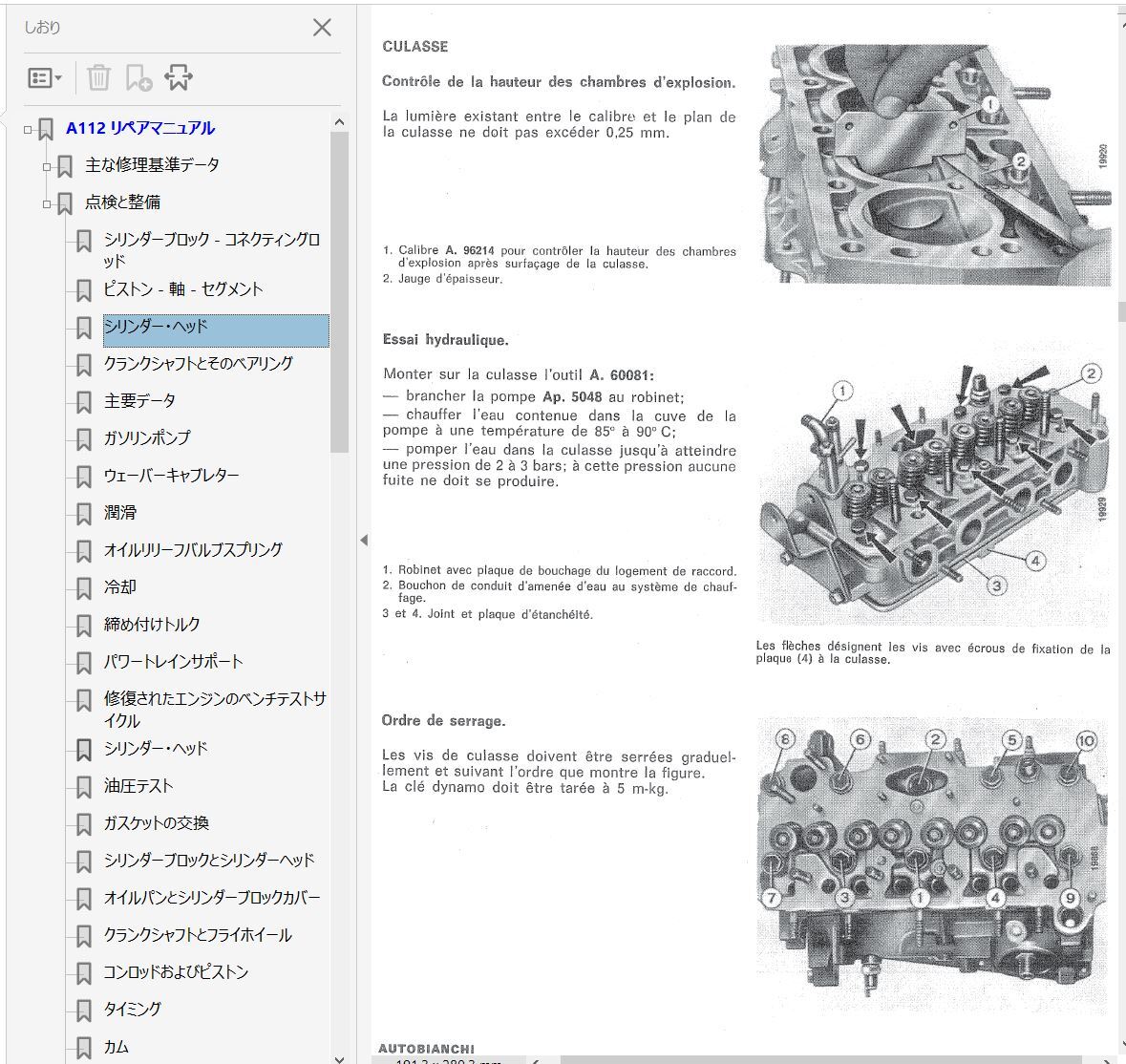
Task: Go to second シリンダー・ヘッド bookmark below ベンチテスト
Action: tap(156, 749)
